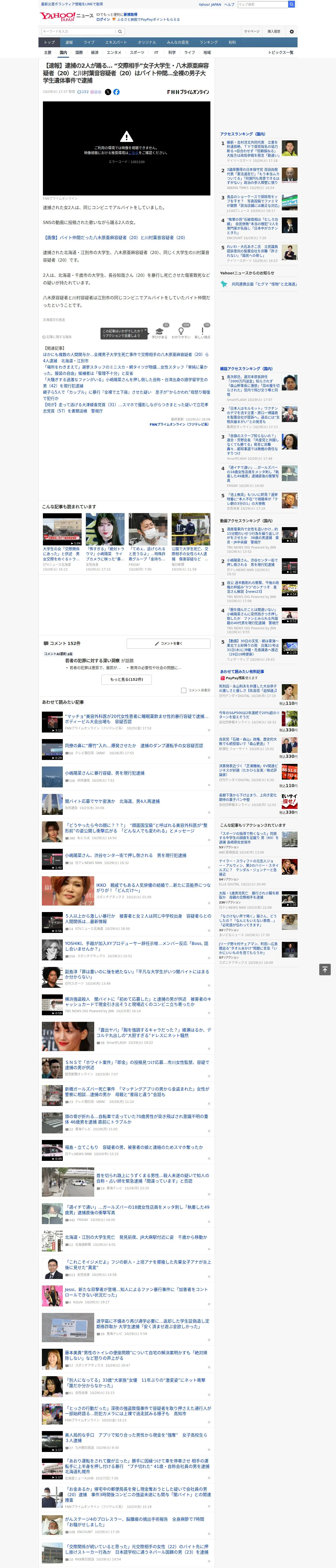
Task: Share the article on Facebook
Action: pos(116,92)
